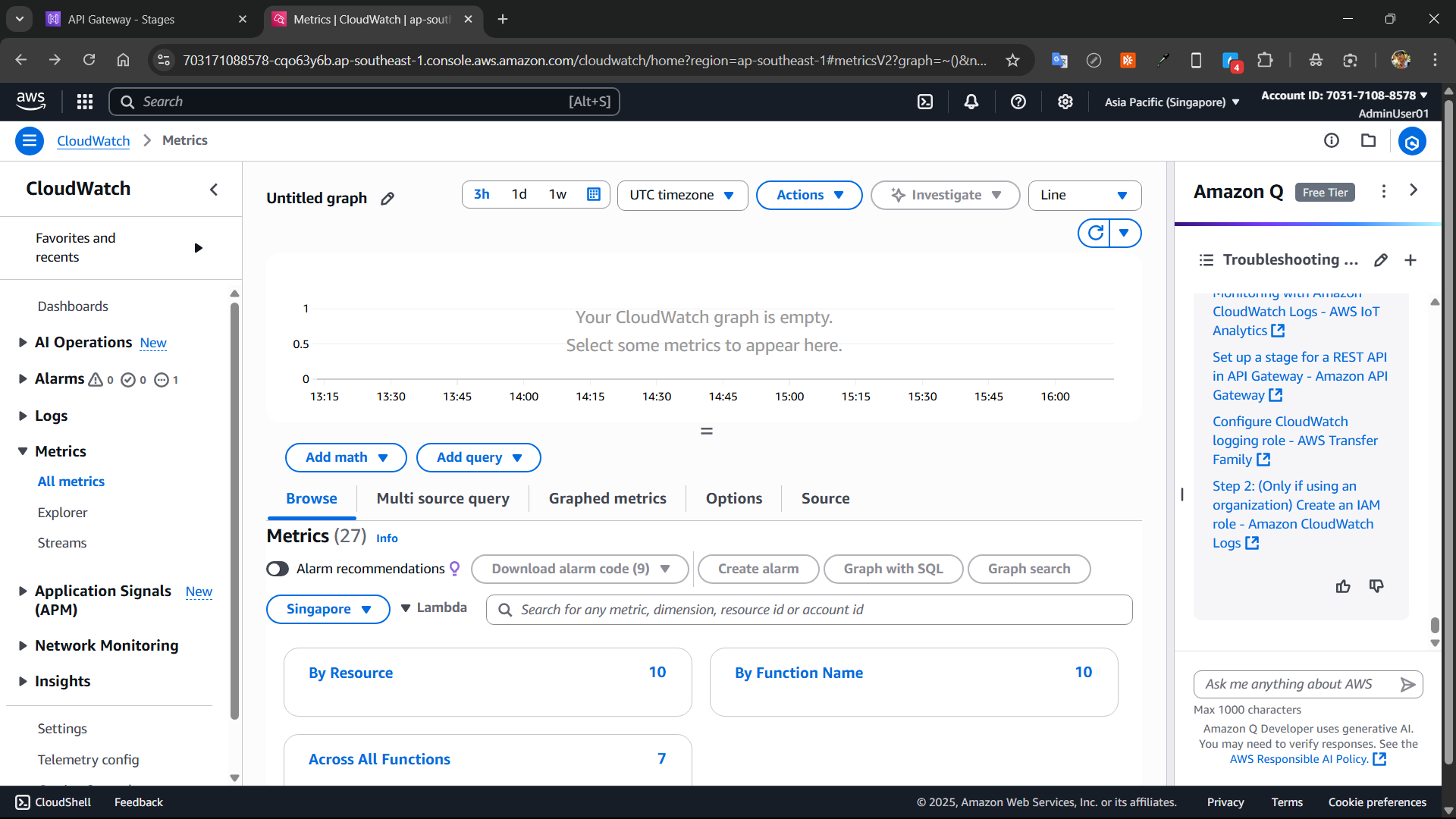Open the Explorer navigation item

click(62, 513)
